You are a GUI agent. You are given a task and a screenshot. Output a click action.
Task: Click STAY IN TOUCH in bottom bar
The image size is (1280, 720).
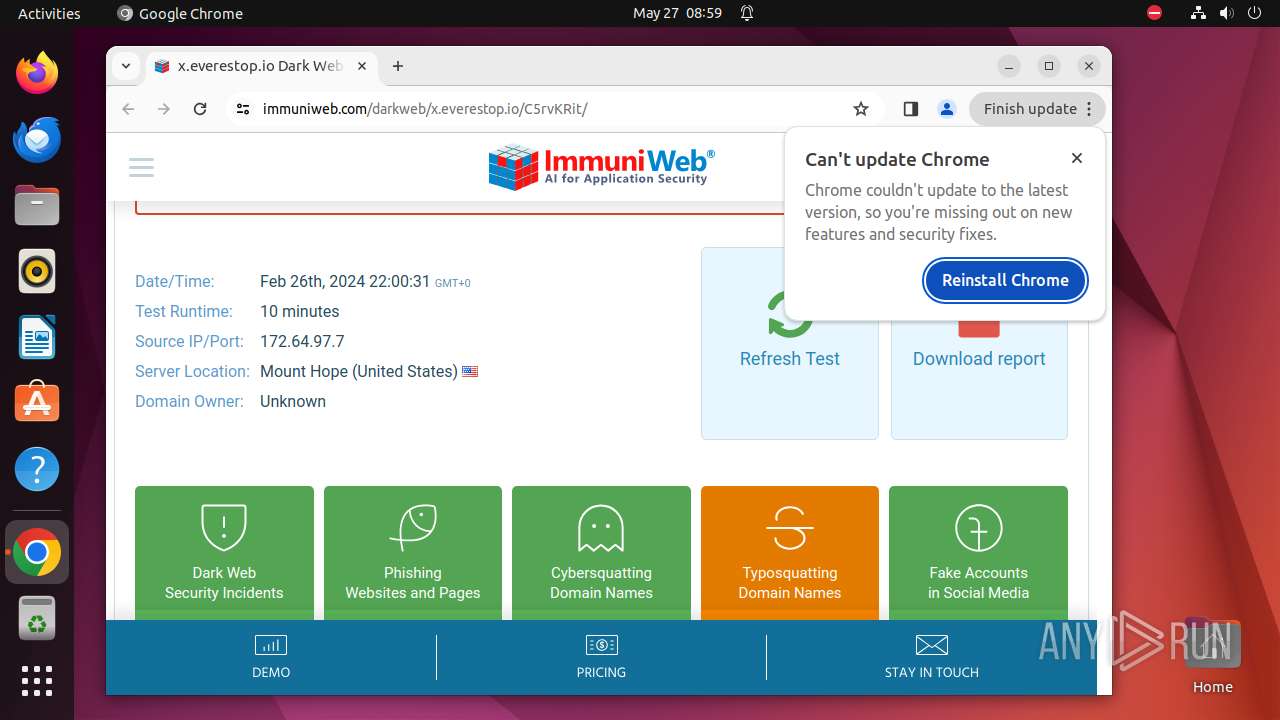point(931,657)
